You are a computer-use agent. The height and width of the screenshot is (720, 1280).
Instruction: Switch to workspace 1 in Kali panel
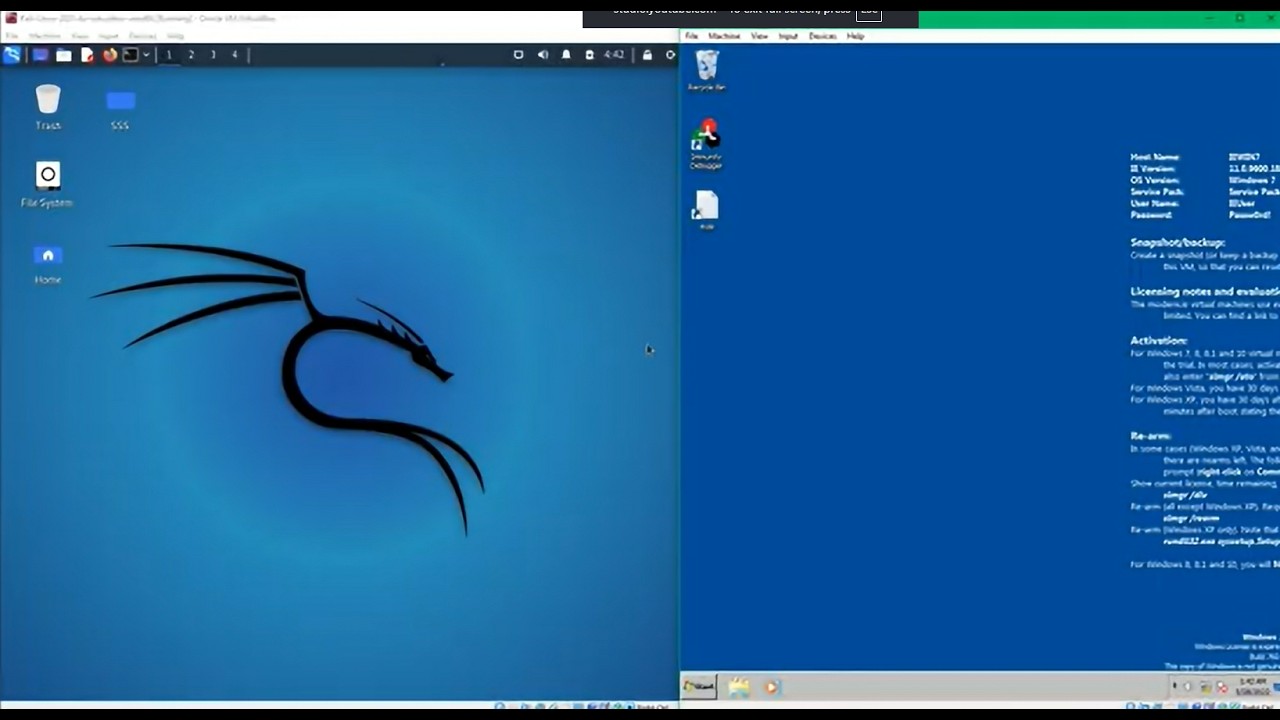(x=169, y=55)
